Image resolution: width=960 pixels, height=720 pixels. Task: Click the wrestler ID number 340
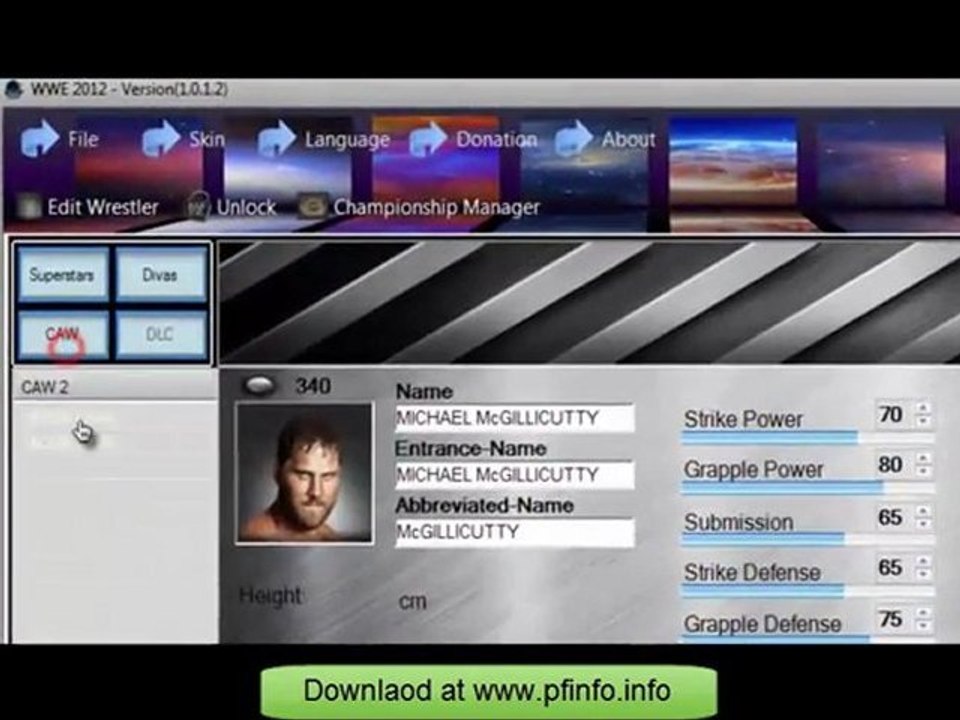(x=313, y=386)
